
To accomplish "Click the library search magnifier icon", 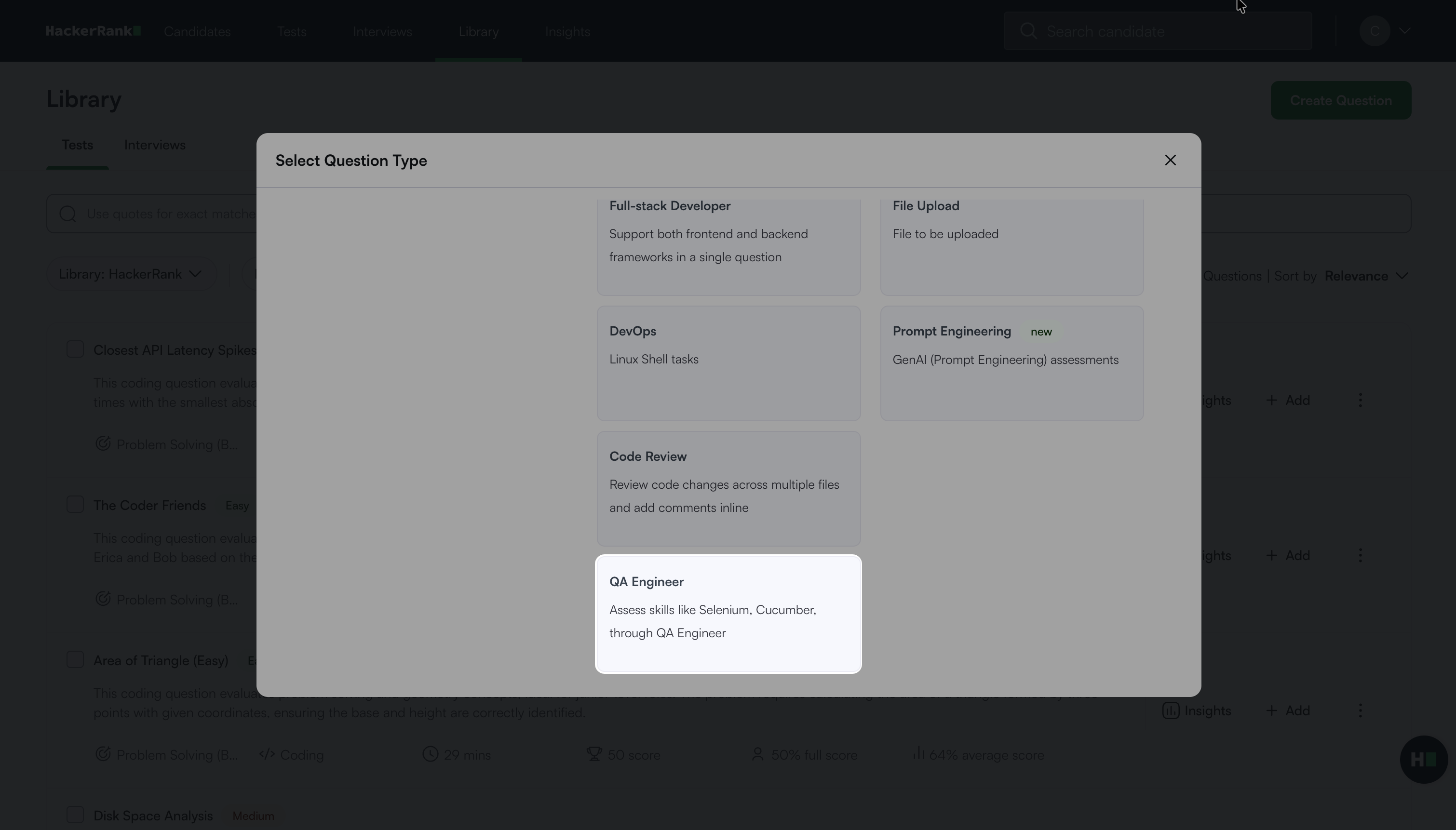I will [68, 214].
